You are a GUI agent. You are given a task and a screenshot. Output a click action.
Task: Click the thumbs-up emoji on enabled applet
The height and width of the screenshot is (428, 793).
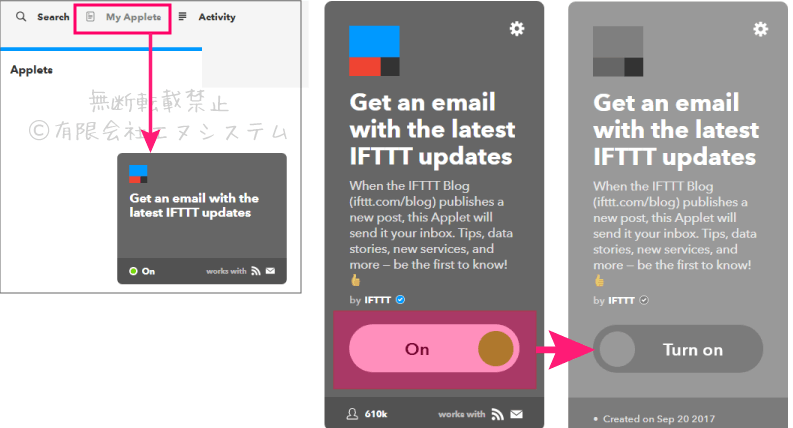pos(356,280)
